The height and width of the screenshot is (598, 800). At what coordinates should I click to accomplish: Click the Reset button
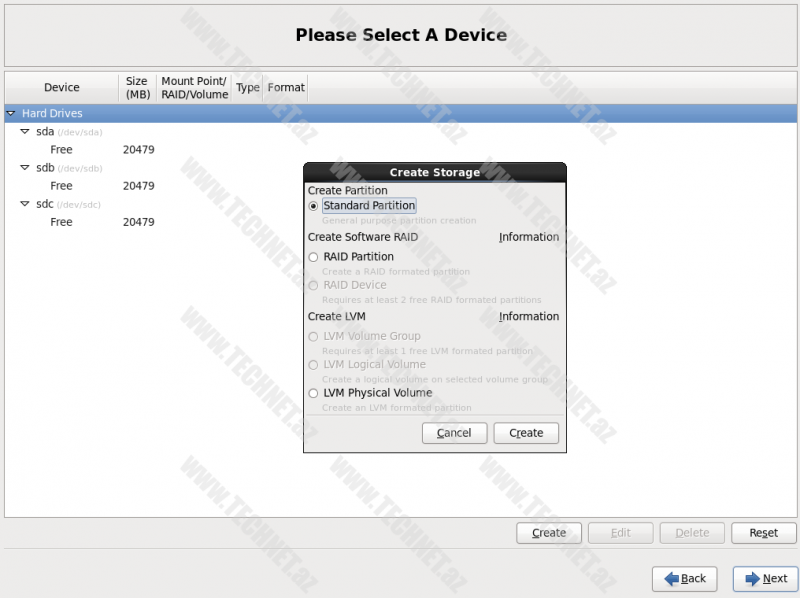point(763,533)
